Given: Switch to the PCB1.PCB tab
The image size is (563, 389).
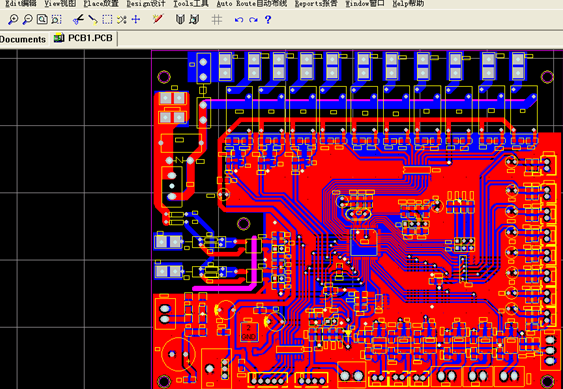Looking at the screenshot, I should tap(84, 38).
